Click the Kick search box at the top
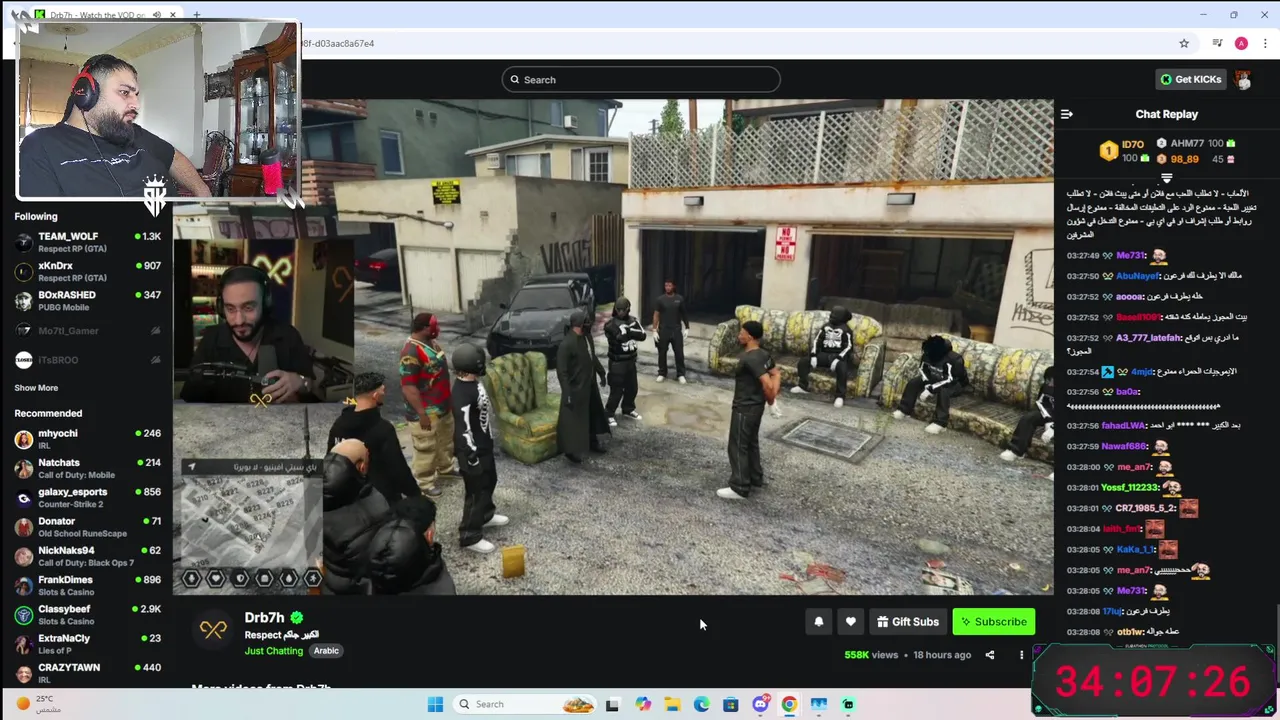The image size is (1280, 720). coord(641,80)
